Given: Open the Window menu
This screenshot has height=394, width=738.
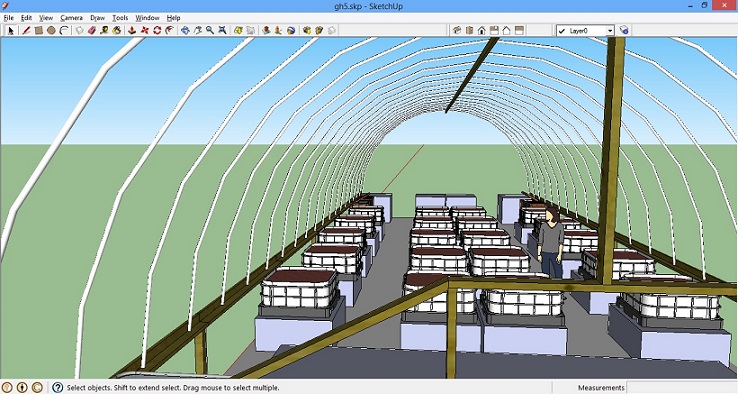Looking at the screenshot, I should 147,18.
